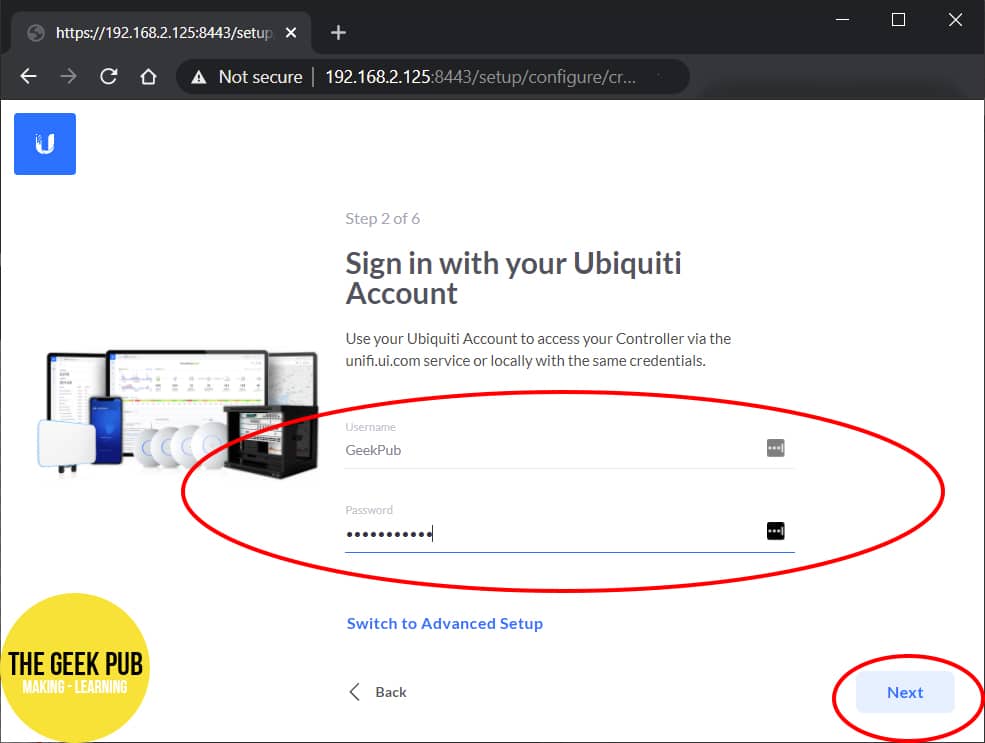Click the Geek Pub yellow circle logo
The image size is (985, 743).
click(75, 668)
